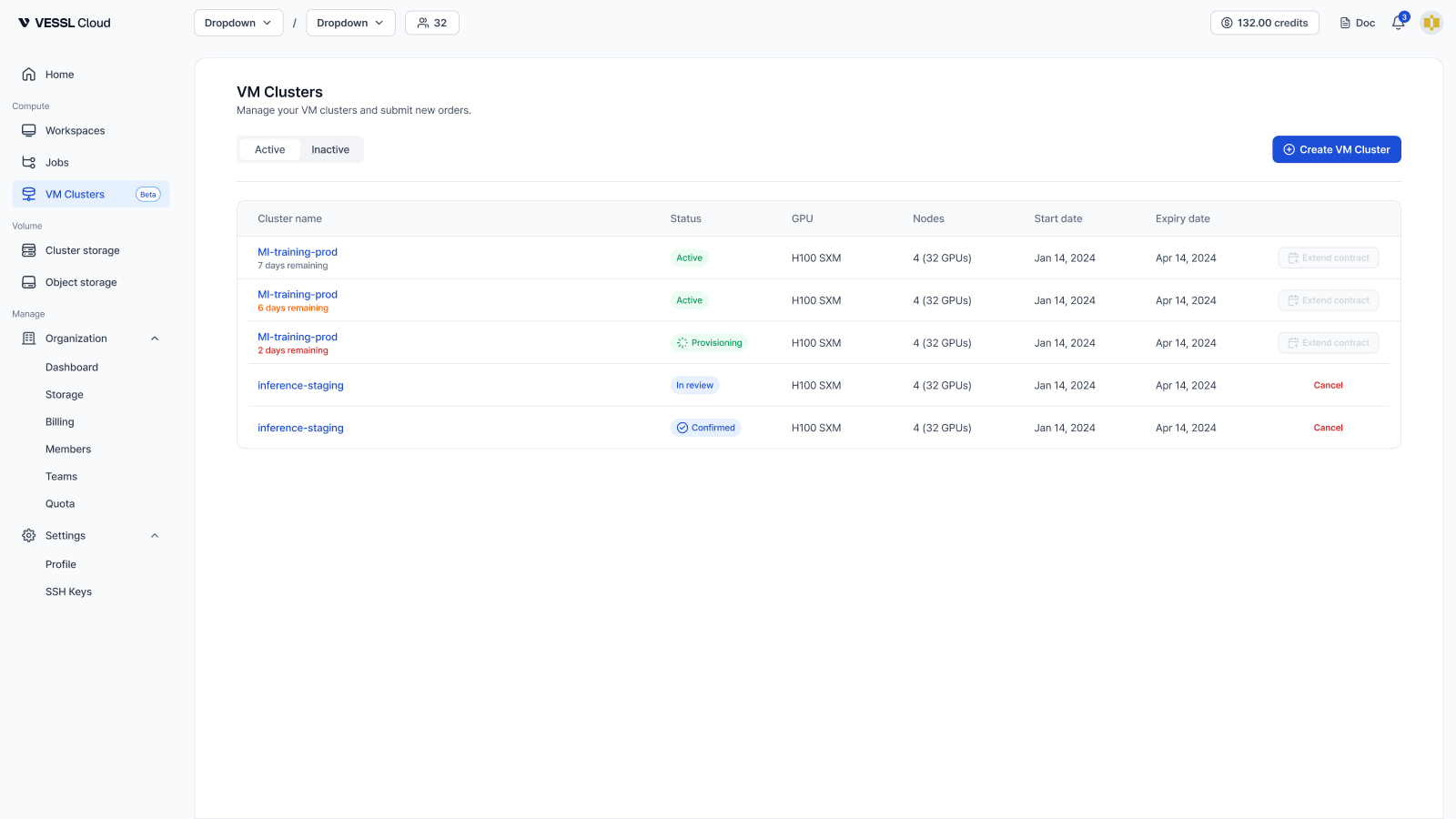
Task: Open Dashboard under Organization
Action: (x=72, y=368)
